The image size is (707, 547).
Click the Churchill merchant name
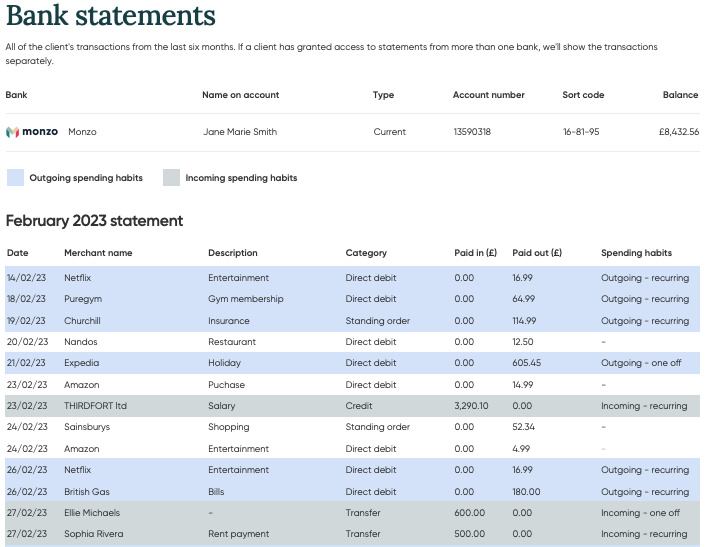82,321
